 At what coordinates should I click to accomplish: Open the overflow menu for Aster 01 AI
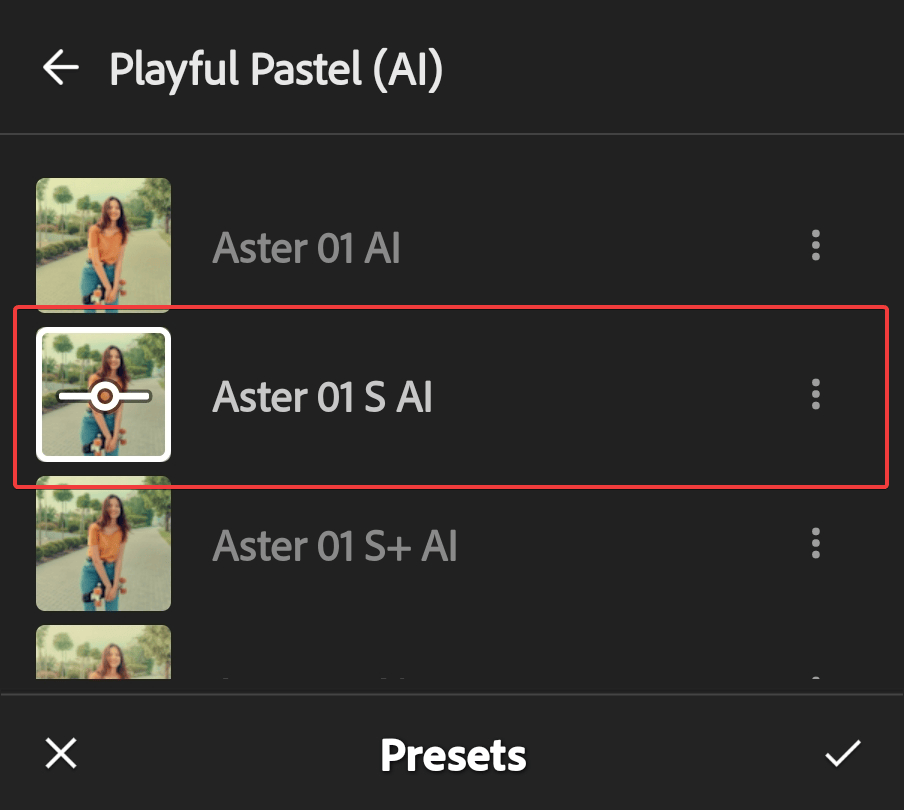pos(815,246)
